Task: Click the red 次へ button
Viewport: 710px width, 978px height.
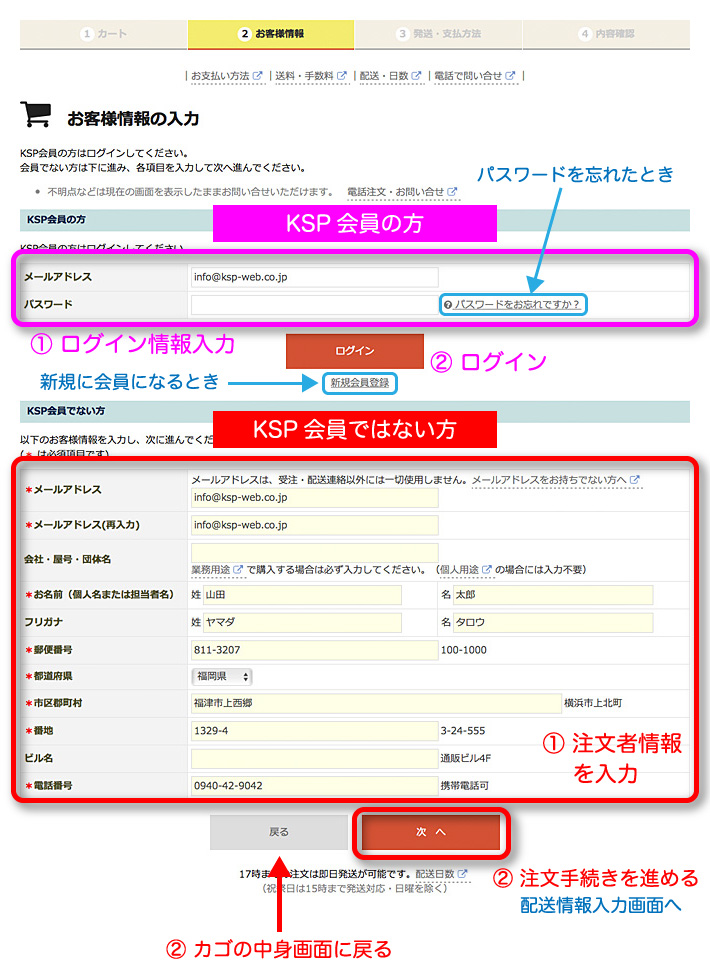Action: point(431,832)
